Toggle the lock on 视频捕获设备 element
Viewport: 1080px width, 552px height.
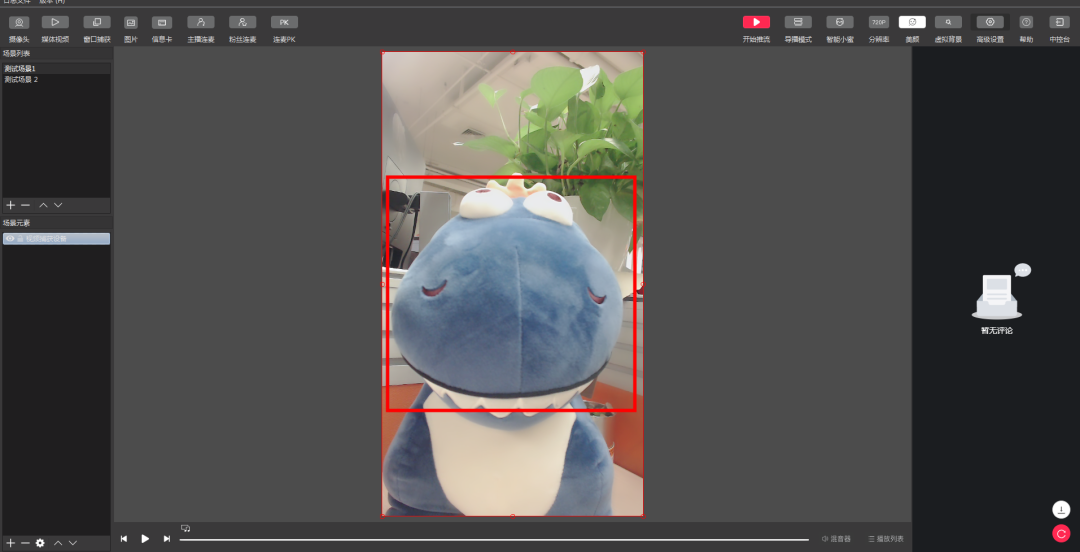tap(20, 238)
